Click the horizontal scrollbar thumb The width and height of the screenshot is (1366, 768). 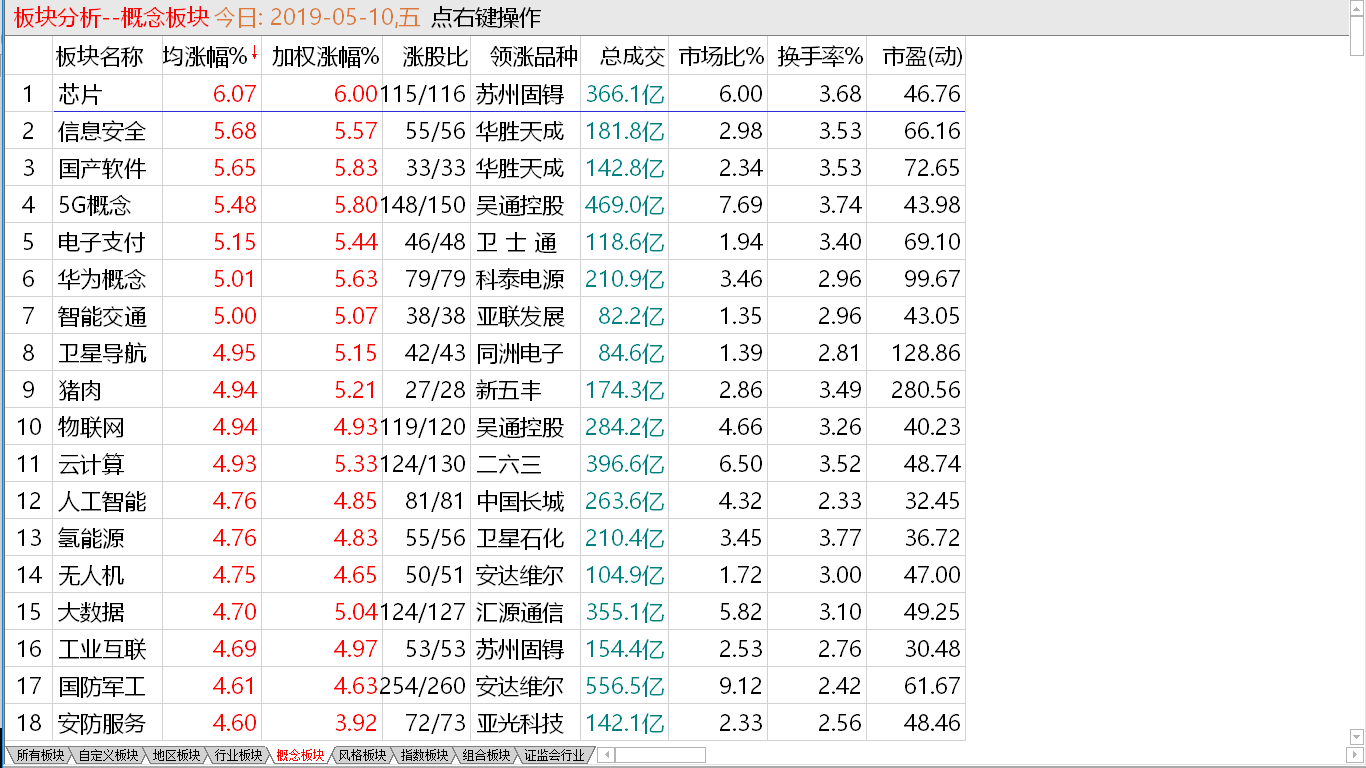pos(660,755)
